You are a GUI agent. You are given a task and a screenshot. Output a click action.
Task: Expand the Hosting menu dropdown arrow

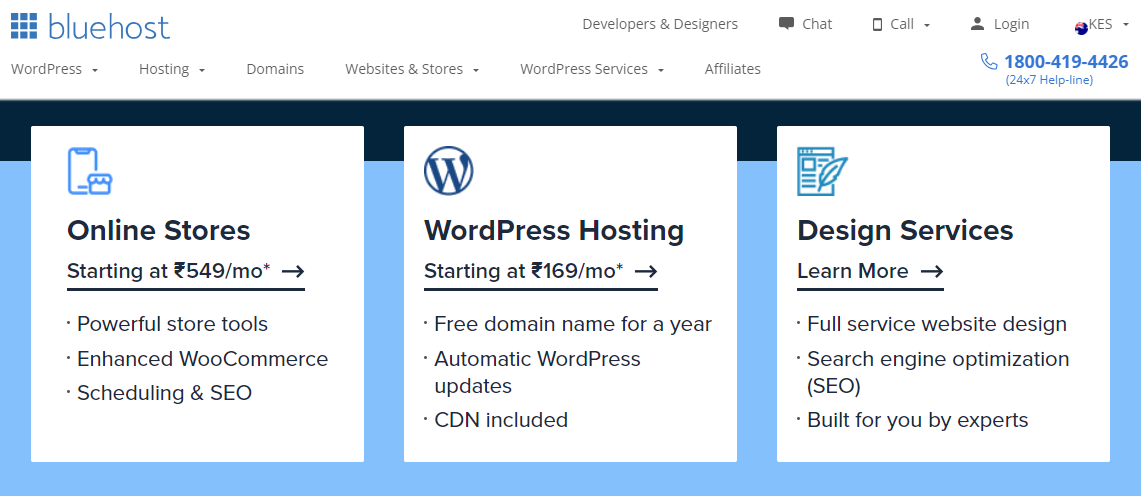pyautogui.click(x=202, y=71)
